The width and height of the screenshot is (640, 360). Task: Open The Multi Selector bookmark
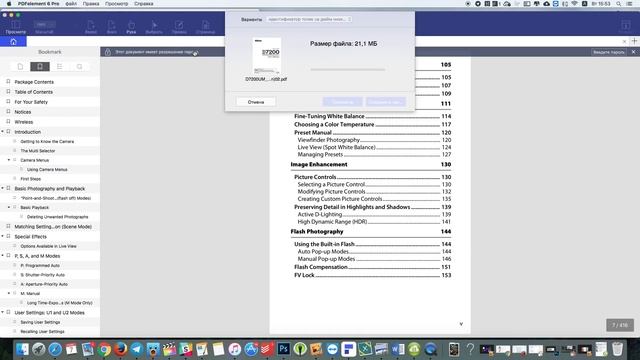38,151
